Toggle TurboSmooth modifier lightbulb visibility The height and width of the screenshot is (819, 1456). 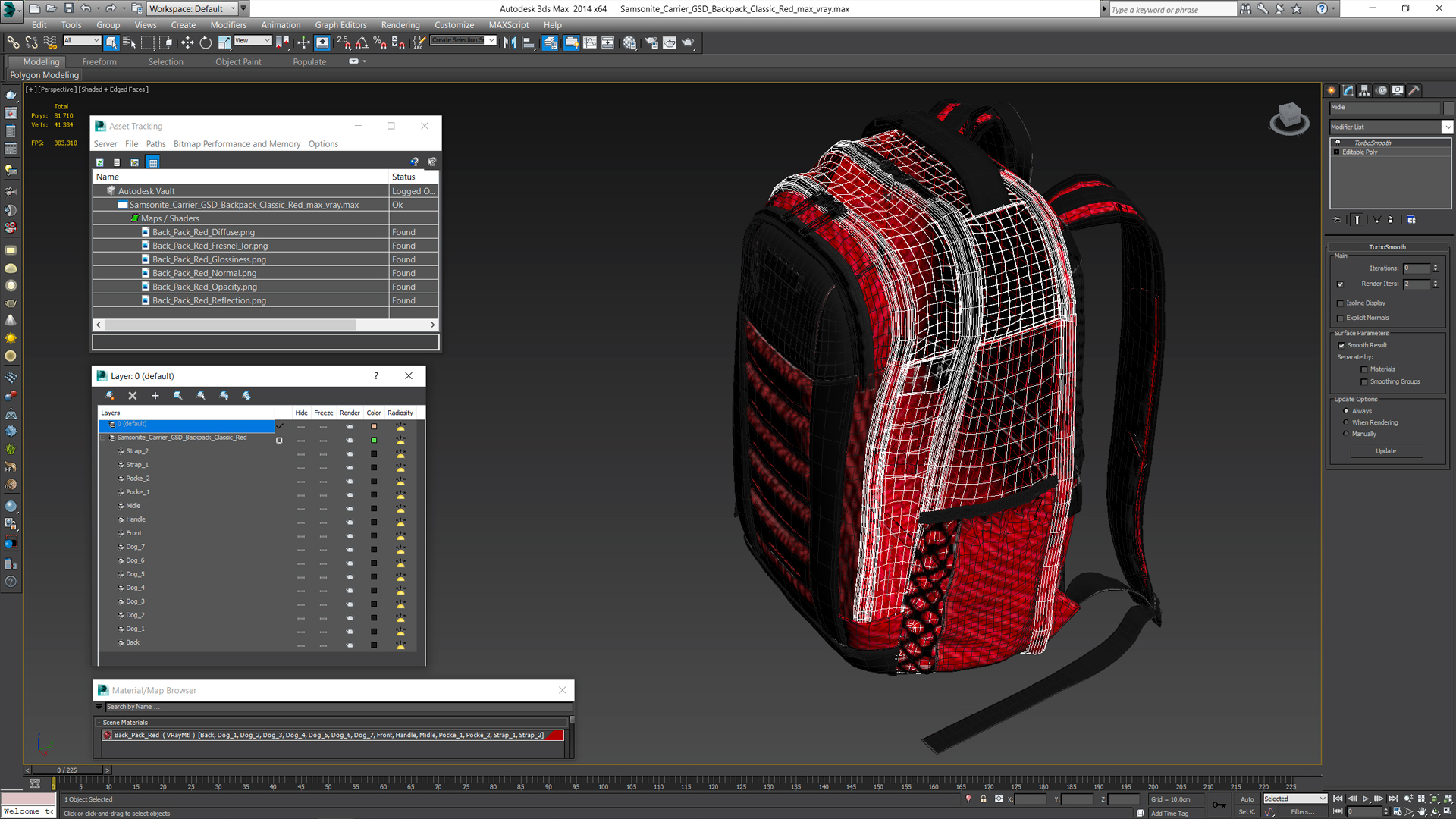tap(1338, 143)
